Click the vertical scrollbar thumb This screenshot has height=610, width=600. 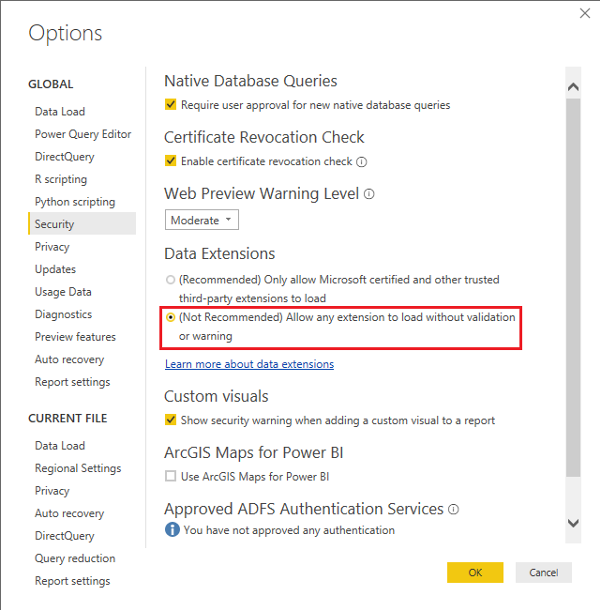(x=573, y=287)
